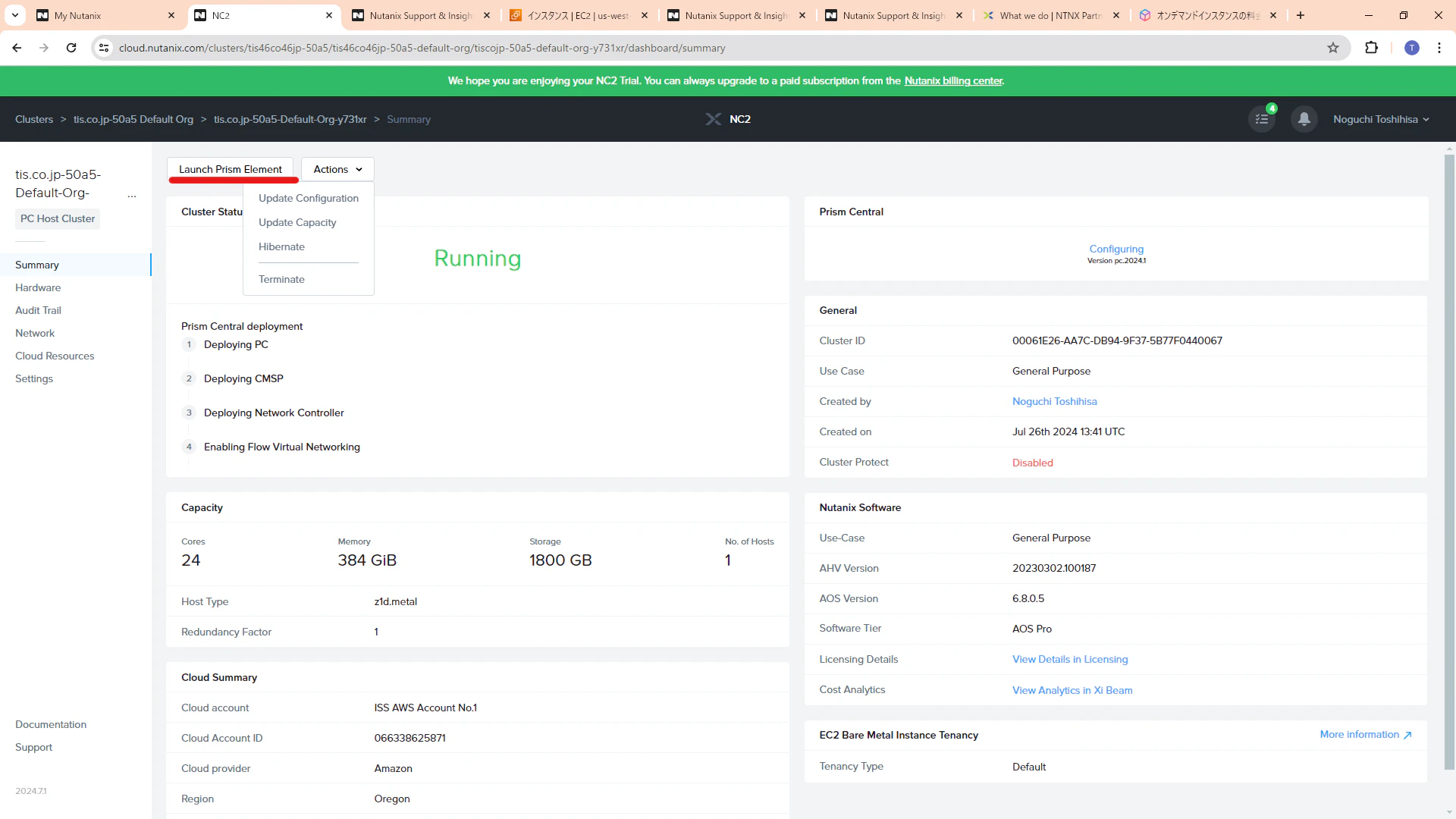The width and height of the screenshot is (1456, 819).
Task: Open a new browser tab
Action: 1301,15
